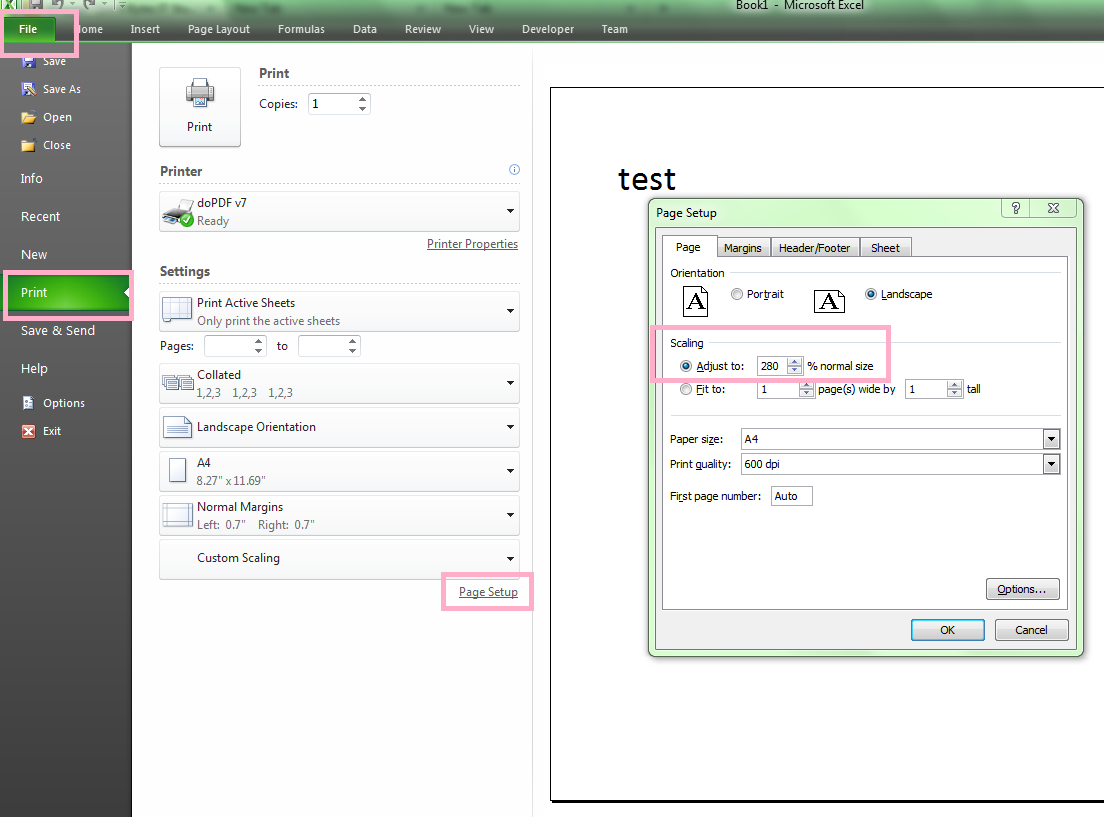
Task: Click the Printer Properties link
Action: click(472, 243)
